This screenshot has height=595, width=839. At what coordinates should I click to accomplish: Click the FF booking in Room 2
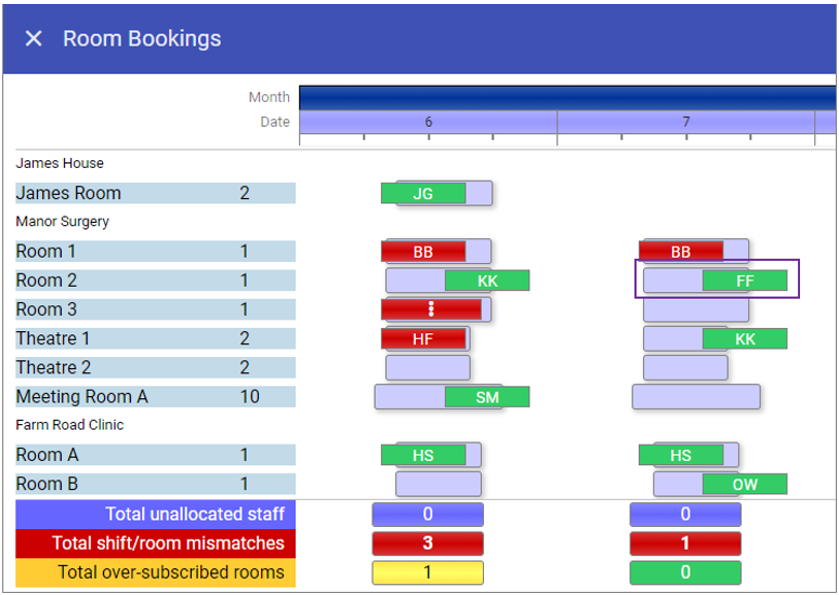744,281
